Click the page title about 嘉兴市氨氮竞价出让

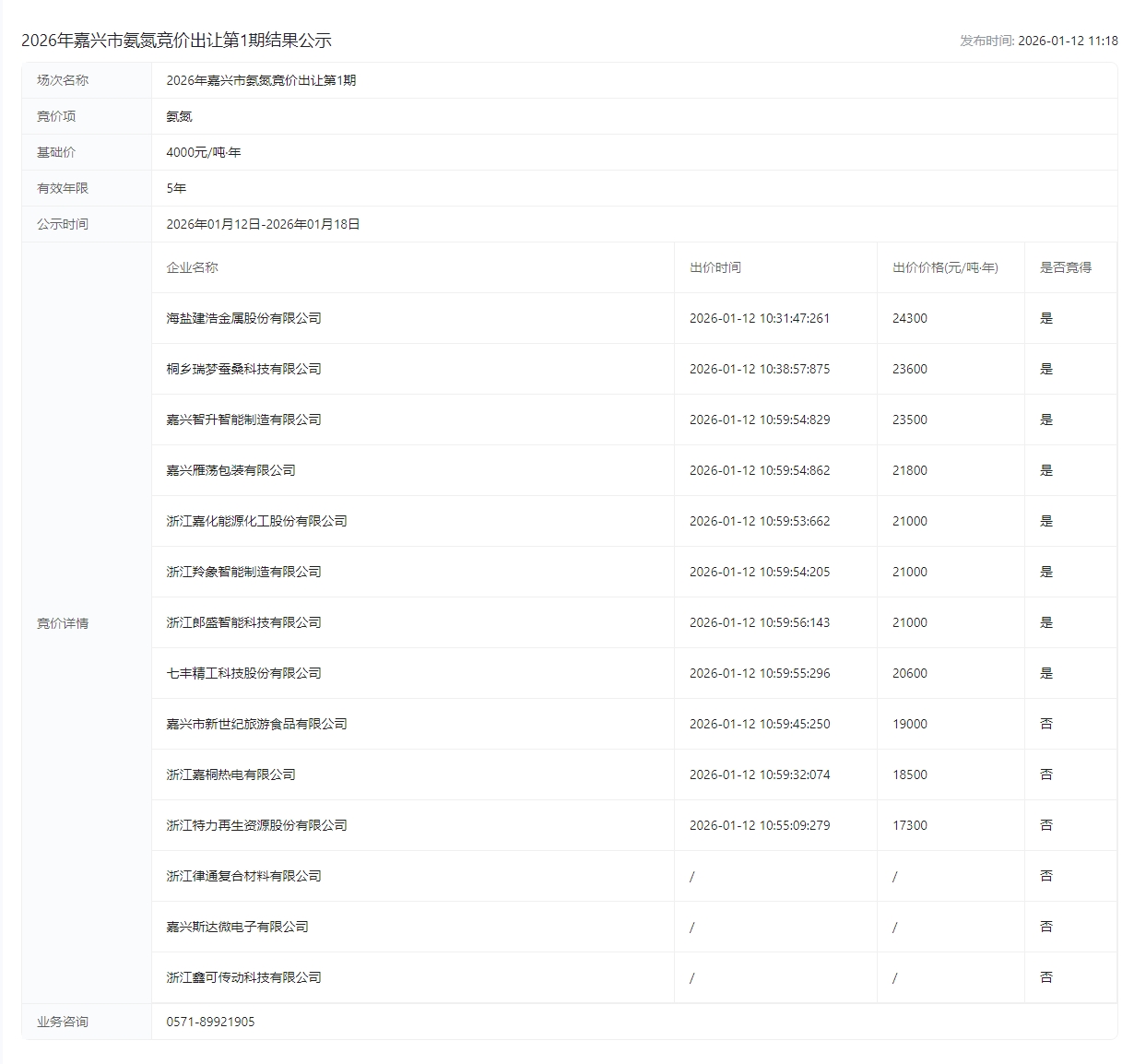[x=176, y=41]
